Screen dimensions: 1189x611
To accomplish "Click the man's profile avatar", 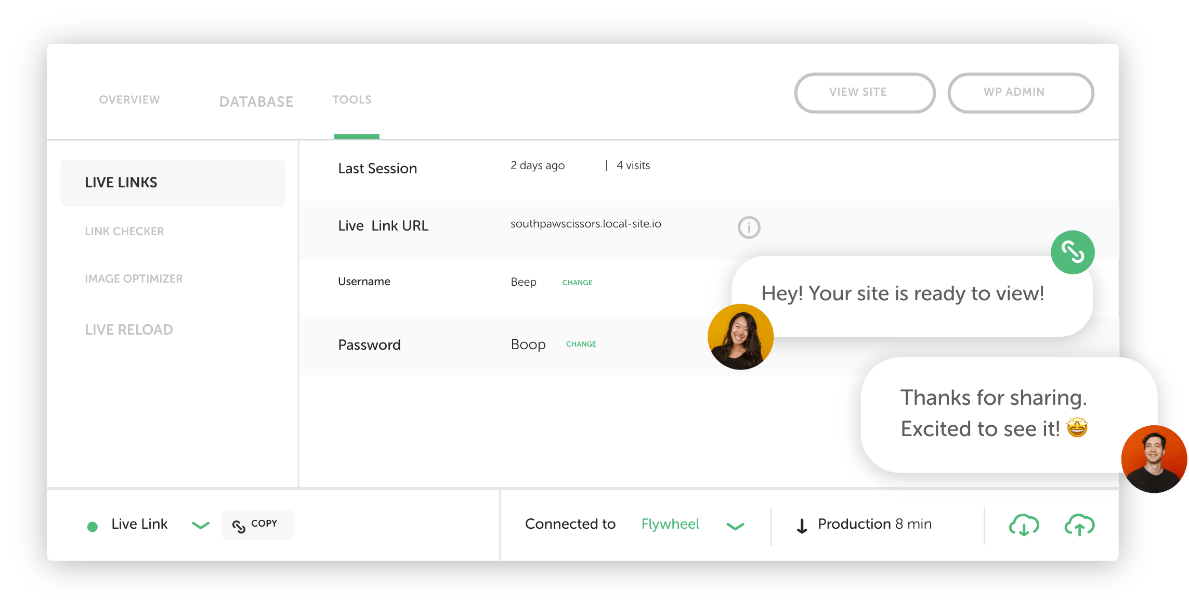I will click(1154, 459).
